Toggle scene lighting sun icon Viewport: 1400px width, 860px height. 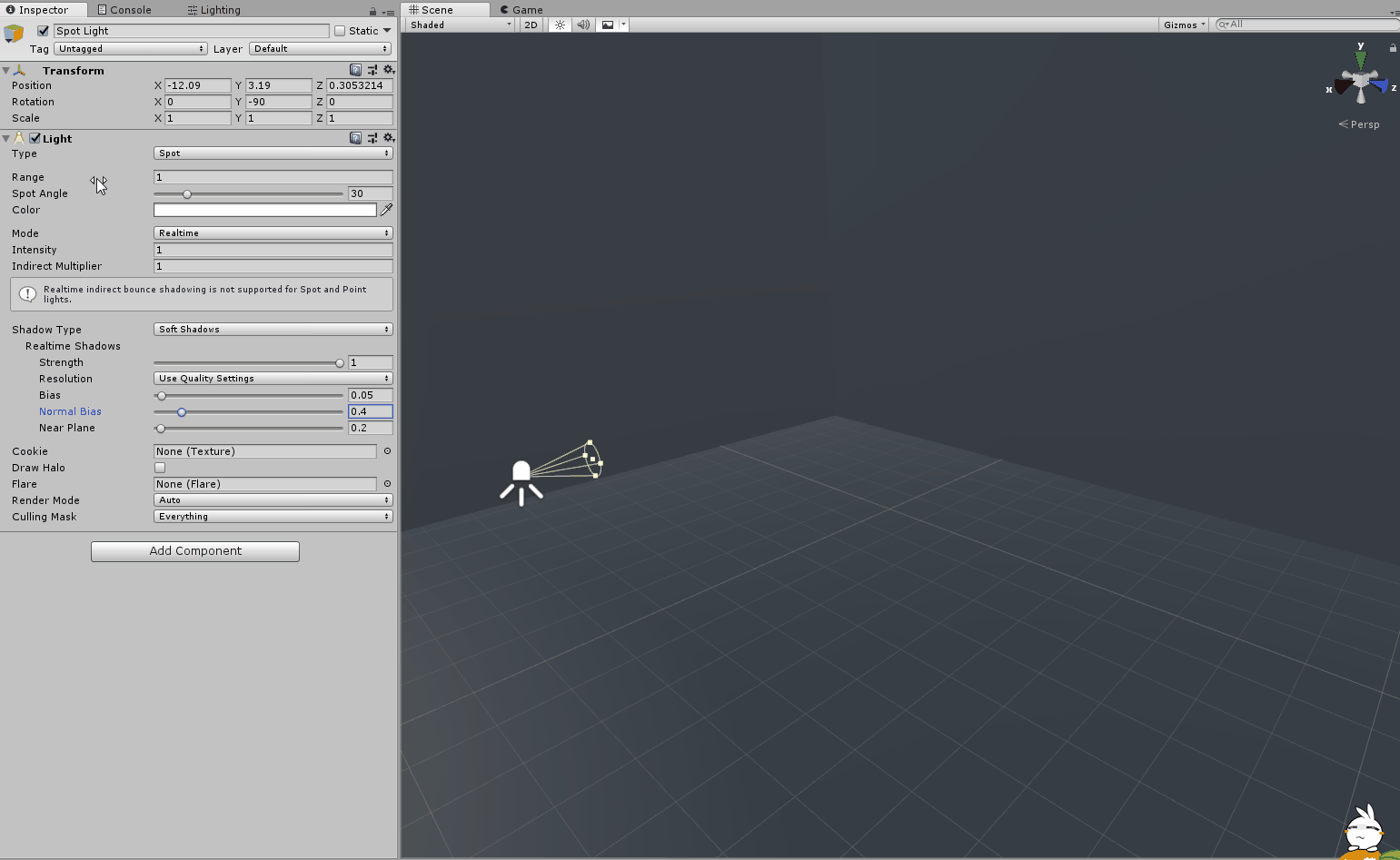pos(560,25)
